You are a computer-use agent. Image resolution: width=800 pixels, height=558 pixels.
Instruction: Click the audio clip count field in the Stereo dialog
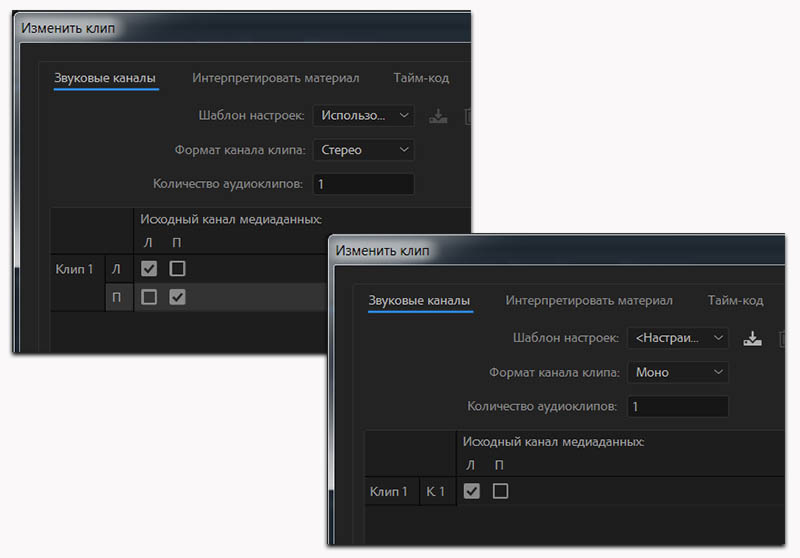[x=364, y=184]
